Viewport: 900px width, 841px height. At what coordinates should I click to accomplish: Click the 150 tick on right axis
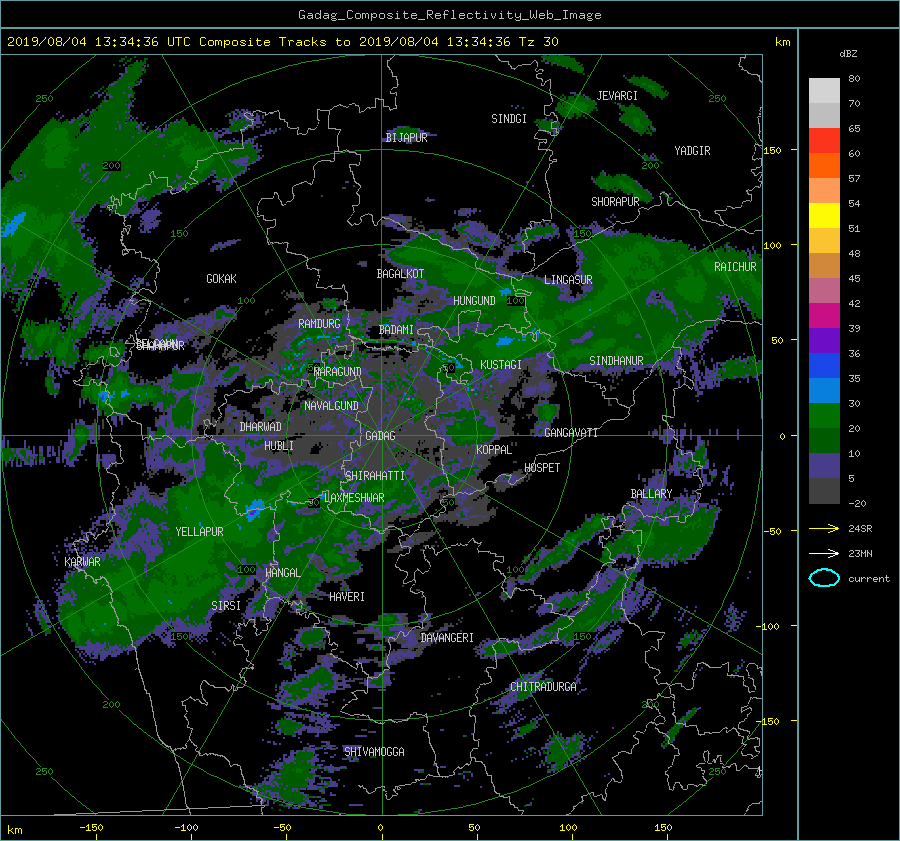click(x=772, y=150)
